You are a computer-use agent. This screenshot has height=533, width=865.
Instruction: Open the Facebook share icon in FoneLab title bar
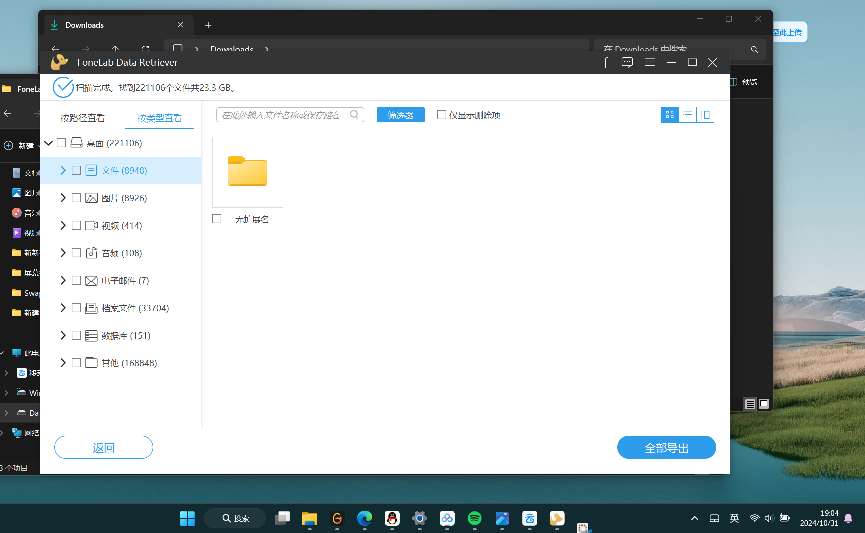(x=606, y=62)
